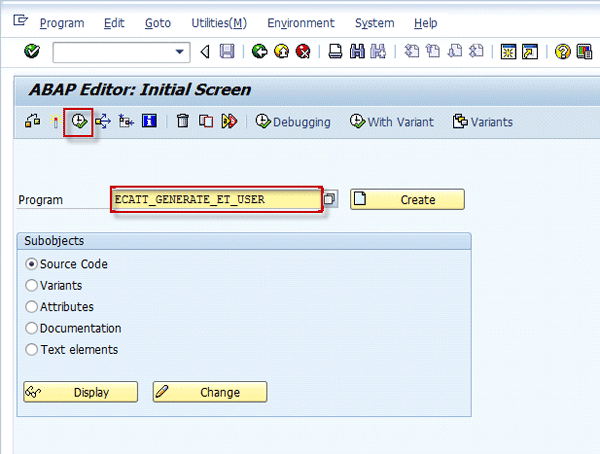The height and width of the screenshot is (454, 600).
Task: Click the Execute clock-checkmark icon
Action: click(x=79, y=121)
